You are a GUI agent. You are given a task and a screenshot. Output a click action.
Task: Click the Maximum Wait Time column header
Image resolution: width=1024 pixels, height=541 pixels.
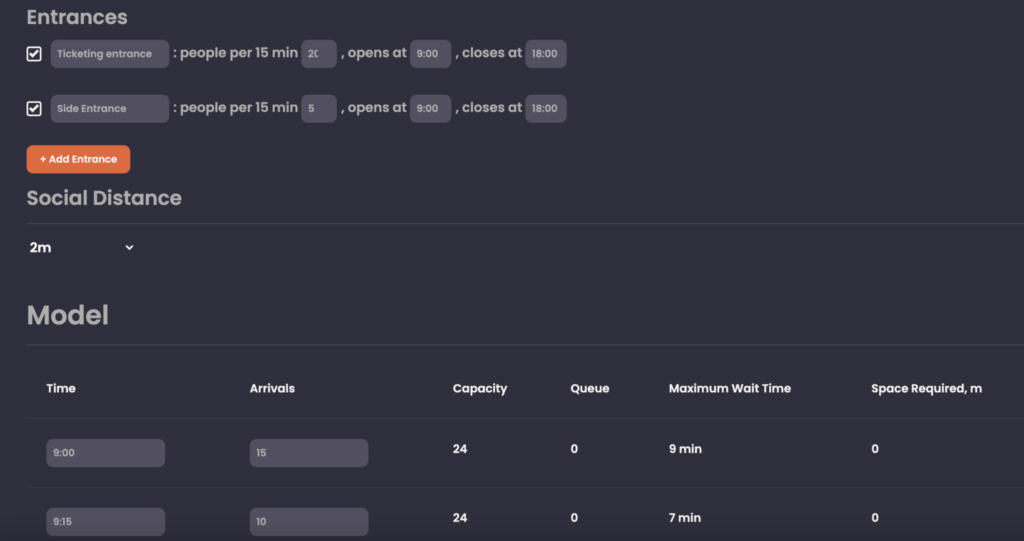[x=729, y=388]
